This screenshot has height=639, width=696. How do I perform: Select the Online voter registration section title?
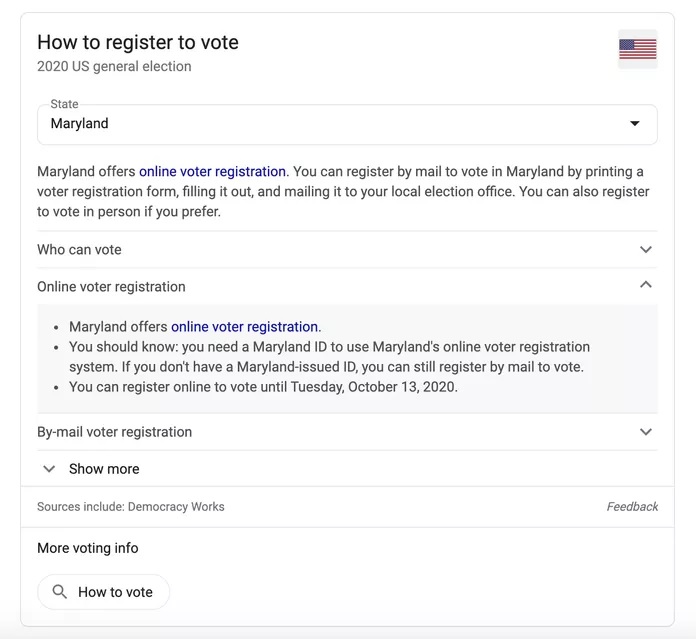111,287
